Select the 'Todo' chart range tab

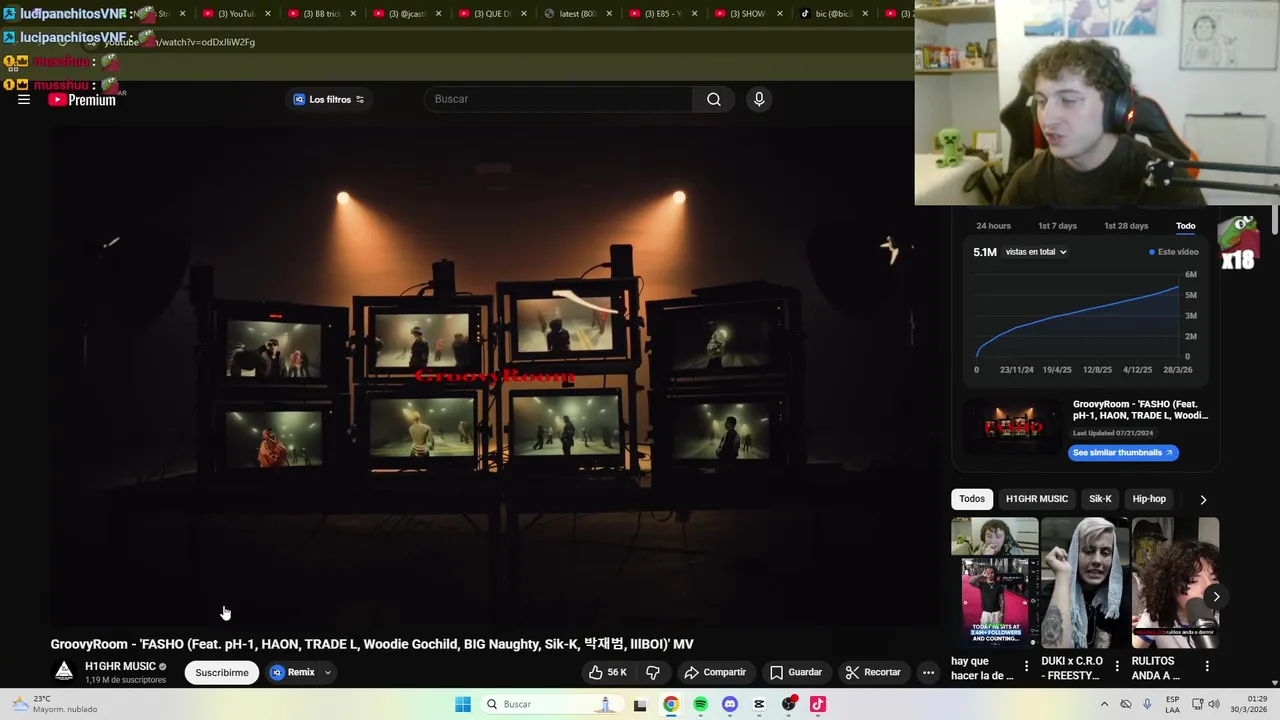pos(1185,226)
